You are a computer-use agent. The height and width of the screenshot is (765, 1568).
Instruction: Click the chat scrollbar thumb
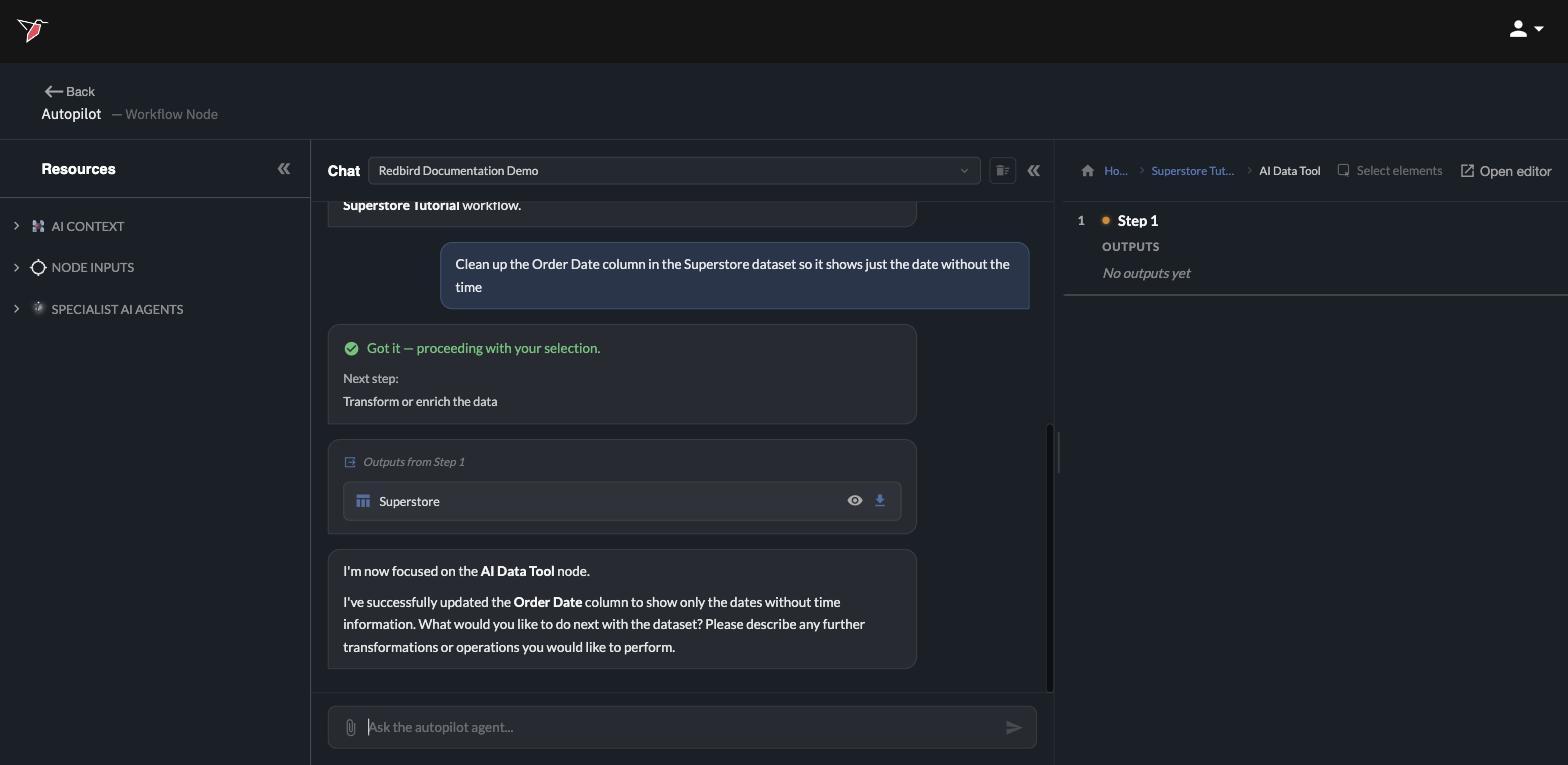[x=1050, y=557]
